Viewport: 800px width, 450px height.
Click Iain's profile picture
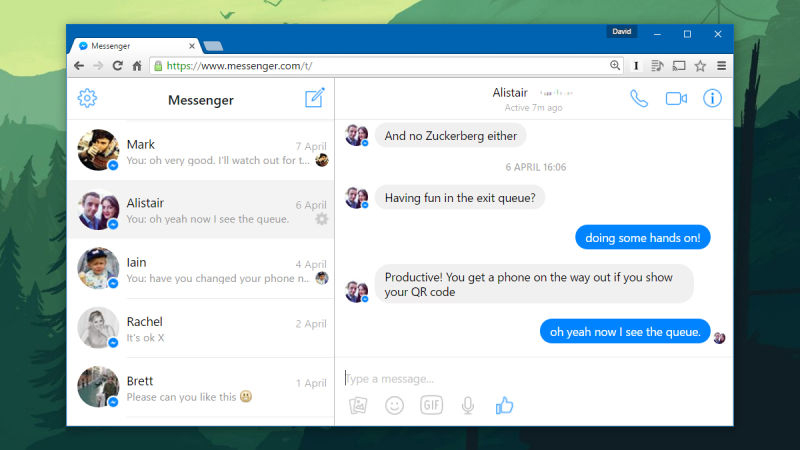(98, 268)
